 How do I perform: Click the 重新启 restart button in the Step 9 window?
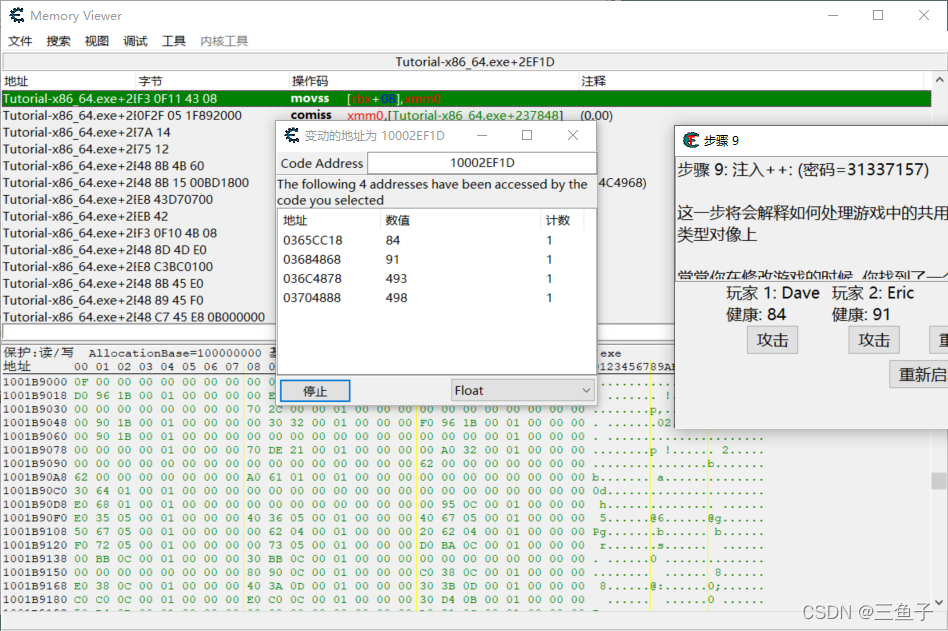pyautogui.click(x=919, y=375)
